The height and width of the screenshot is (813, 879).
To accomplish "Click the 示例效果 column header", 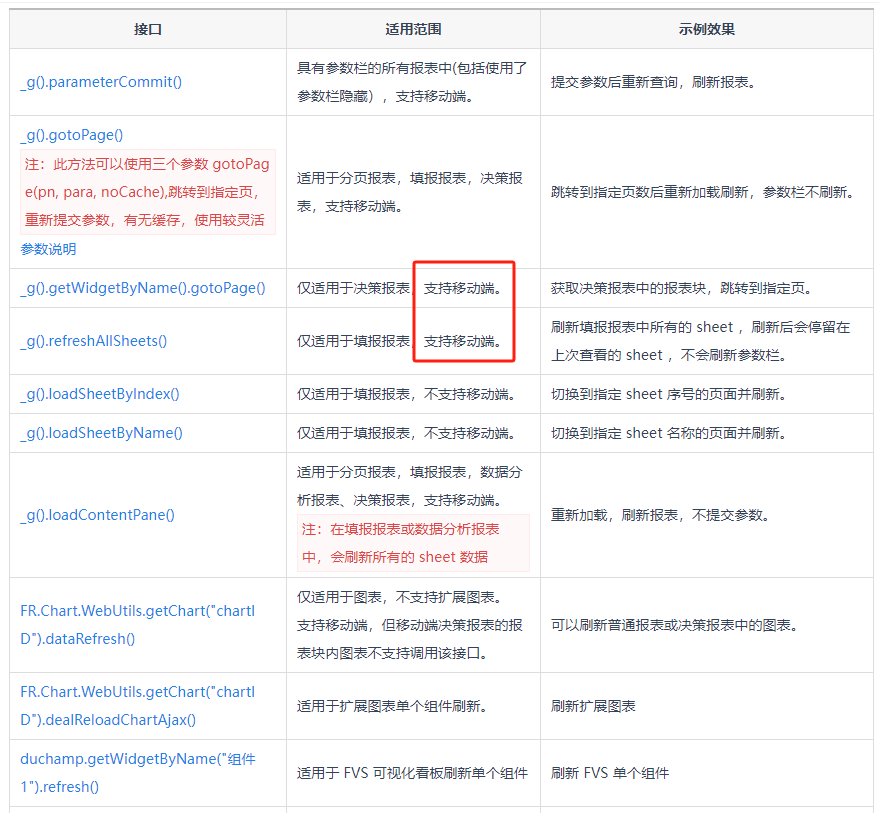I will [706, 29].
